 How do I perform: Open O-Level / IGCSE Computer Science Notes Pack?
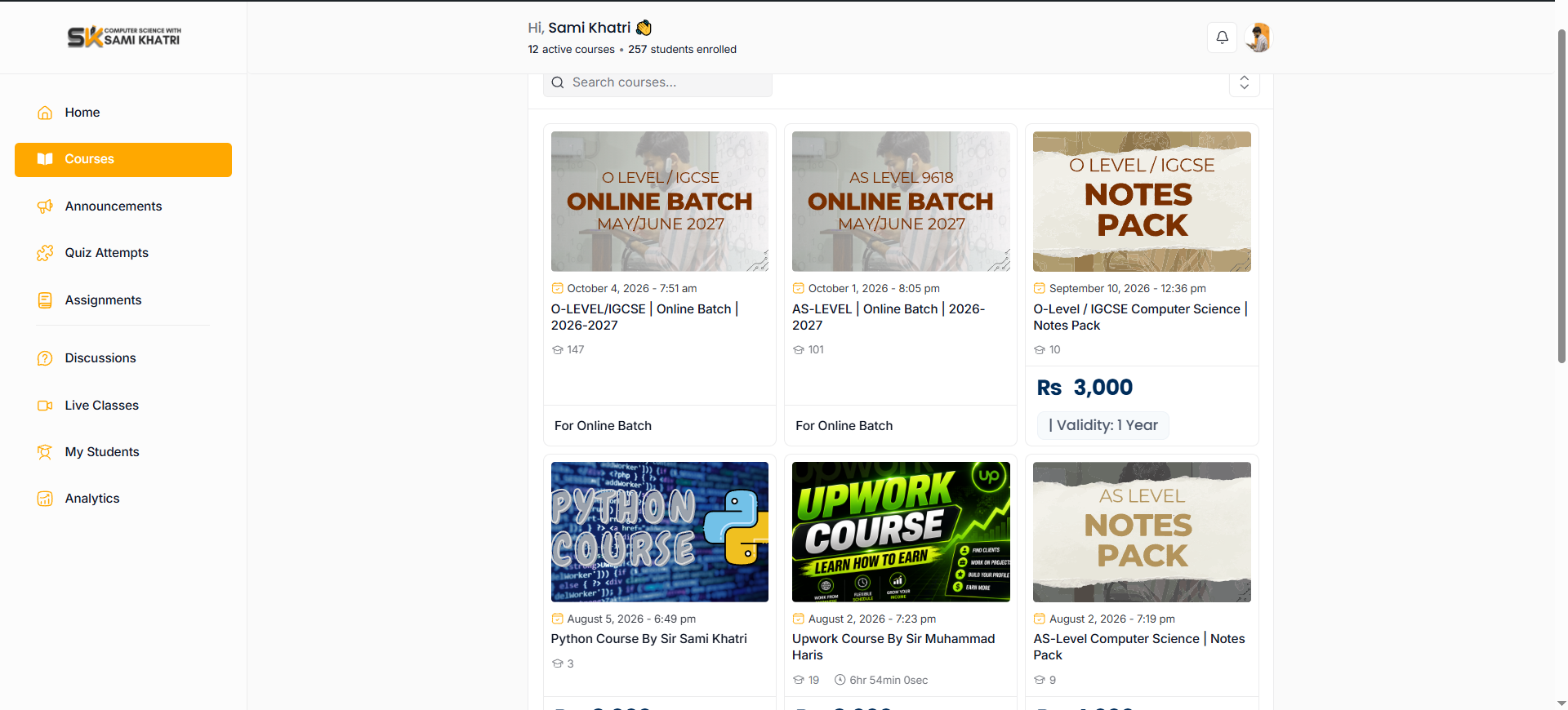coord(1141,317)
